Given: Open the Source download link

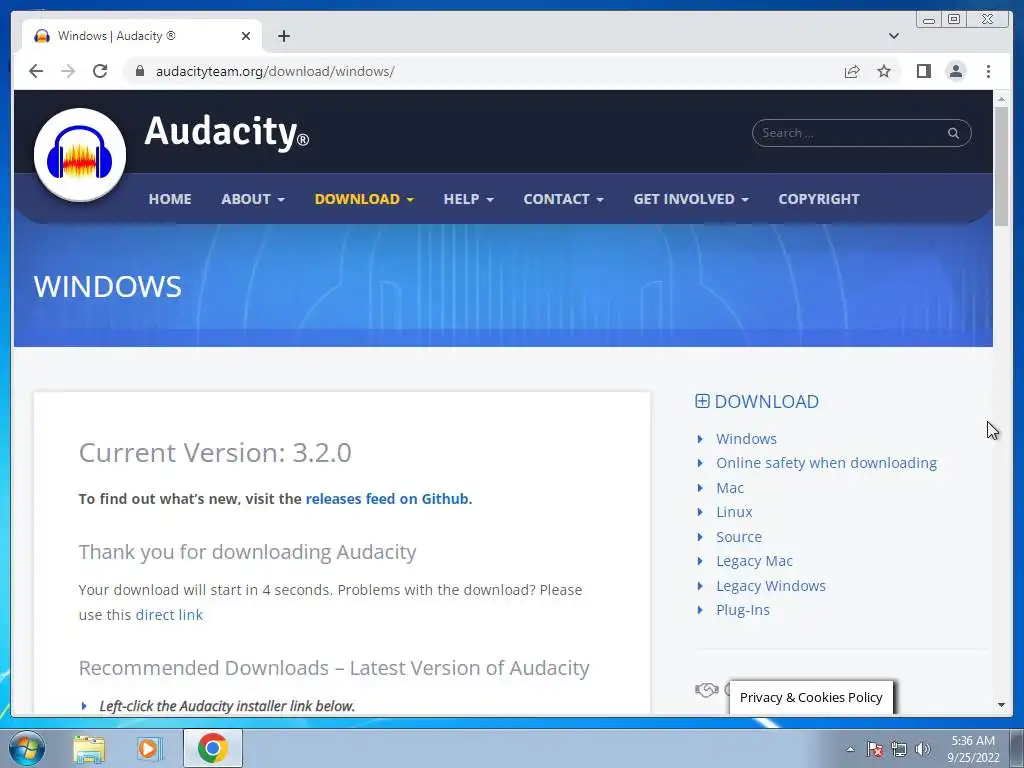Looking at the screenshot, I should [x=739, y=537].
